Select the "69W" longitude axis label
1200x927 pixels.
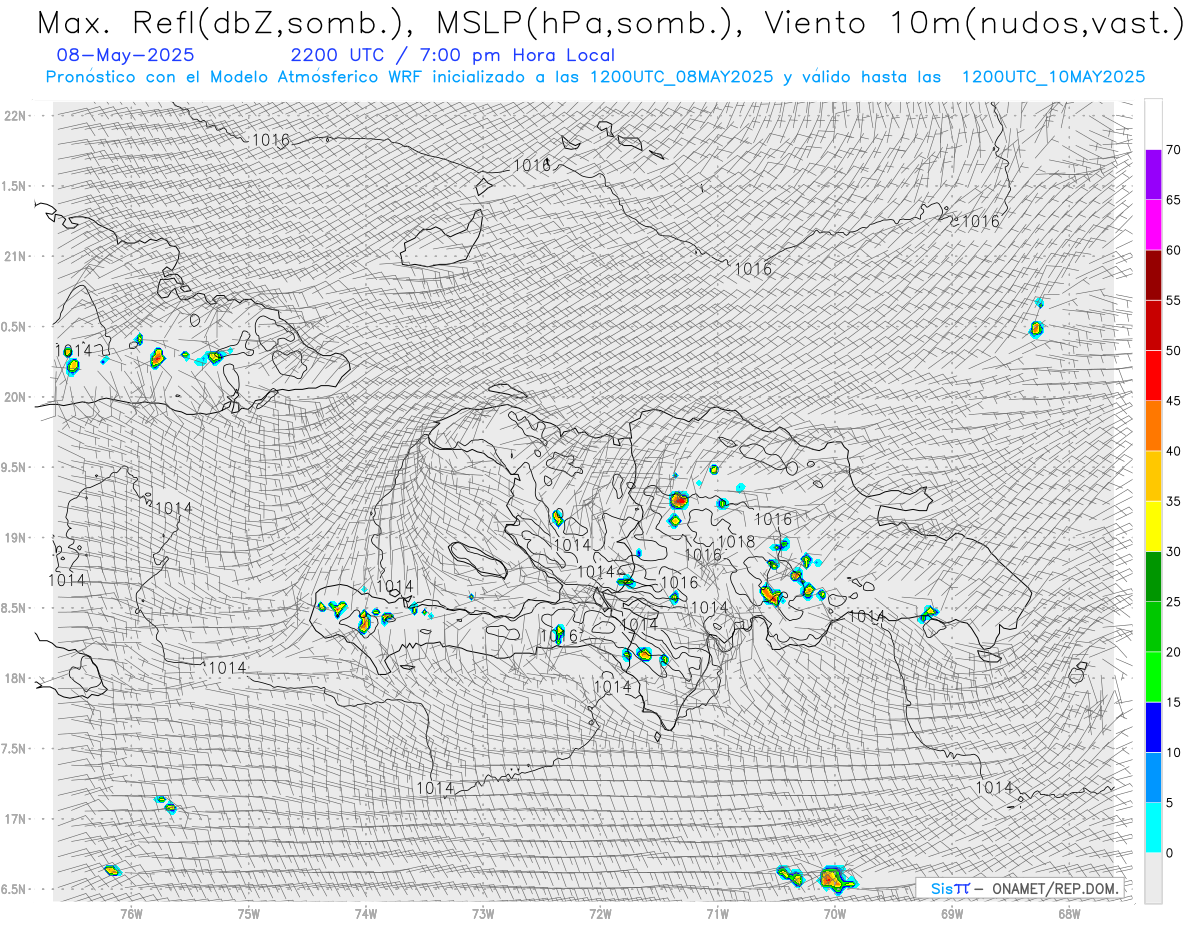point(952,914)
